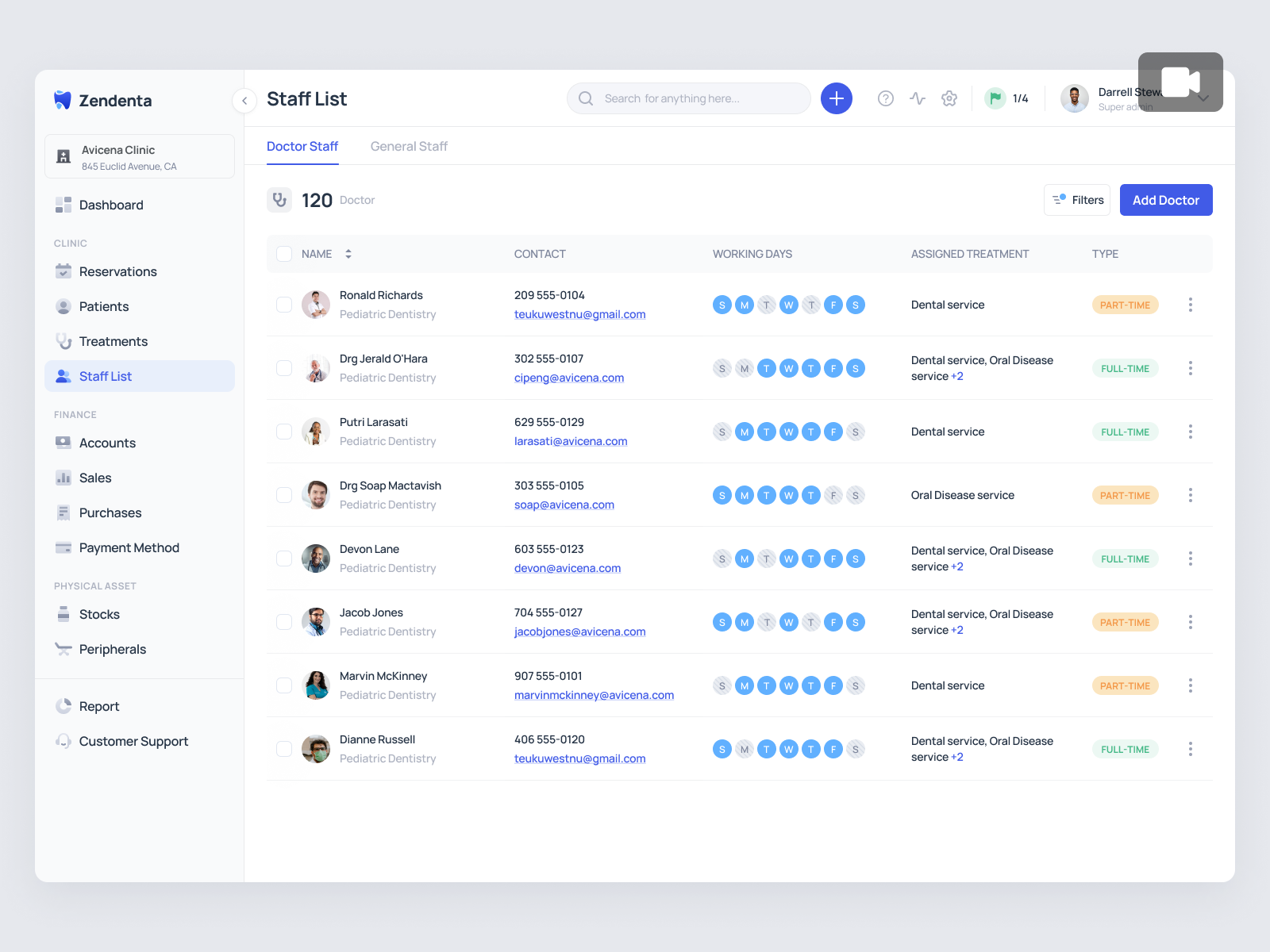
Task: Select Reservations in the Clinic section
Action: [117, 271]
